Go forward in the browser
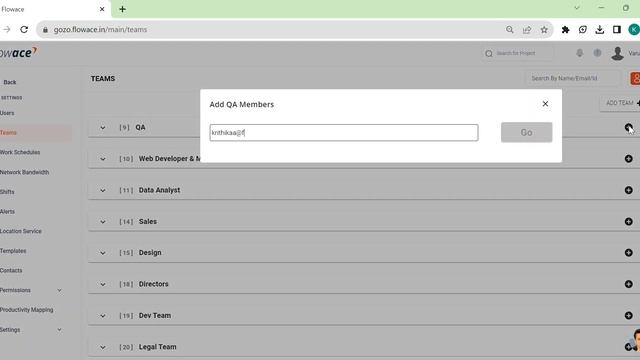Viewport: 640px width, 360px height. pos(7,29)
